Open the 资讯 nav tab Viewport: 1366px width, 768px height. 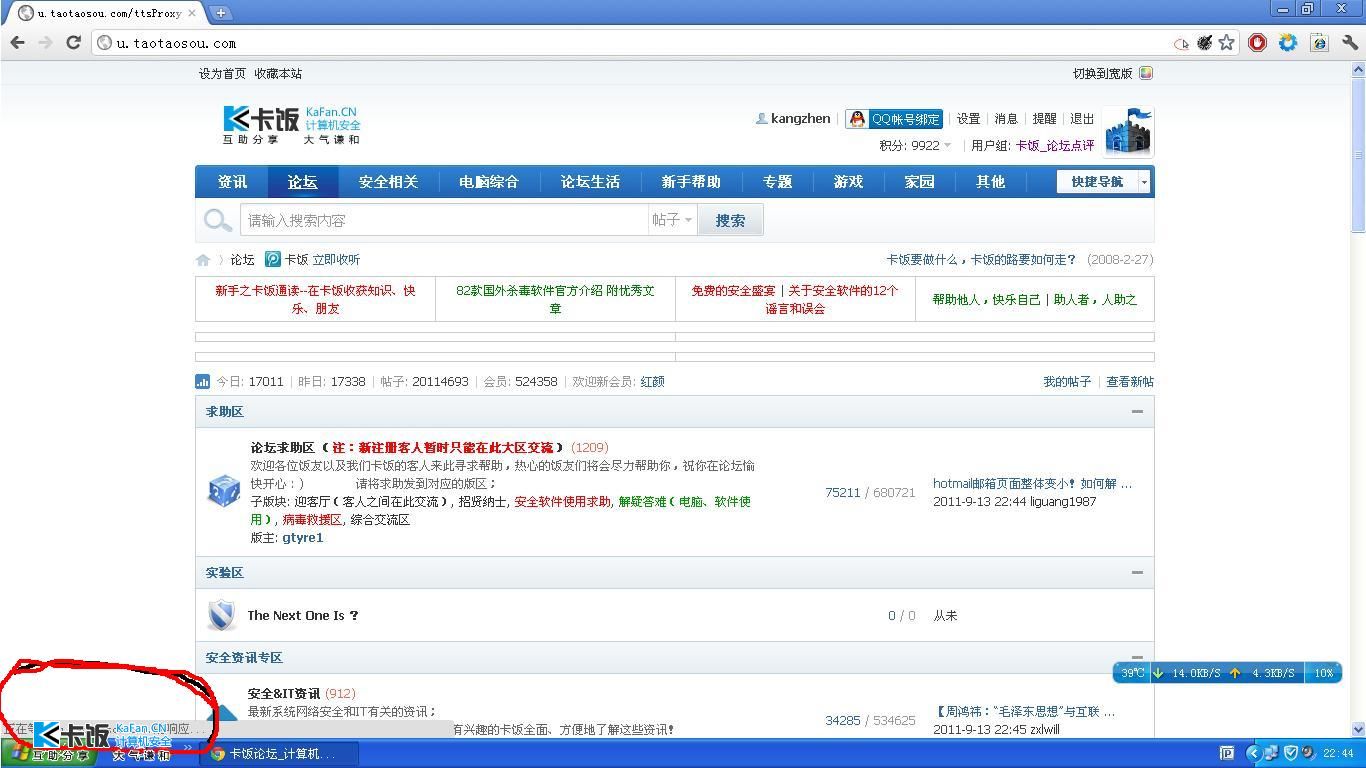click(232, 181)
